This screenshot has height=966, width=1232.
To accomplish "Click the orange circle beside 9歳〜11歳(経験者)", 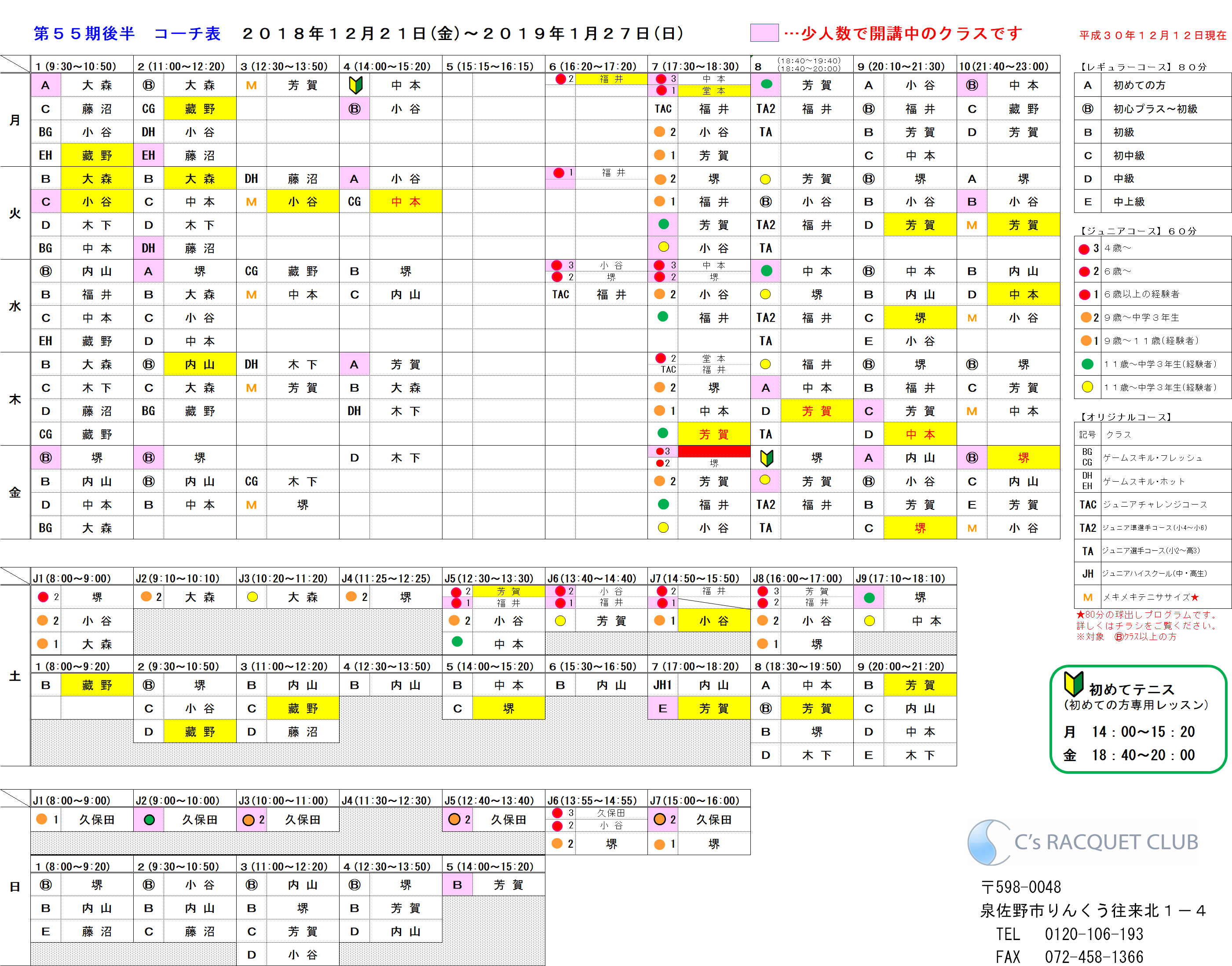I will [x=1086, y=340].
